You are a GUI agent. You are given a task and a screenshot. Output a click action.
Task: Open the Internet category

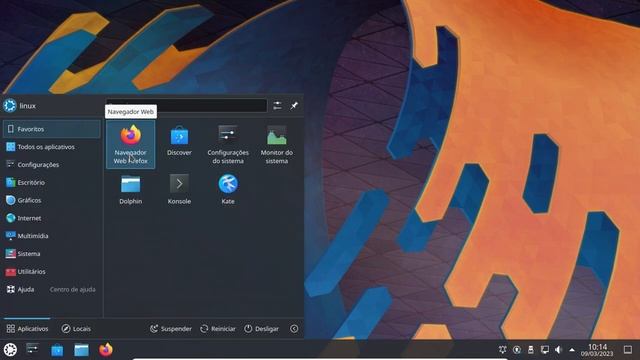51,218
